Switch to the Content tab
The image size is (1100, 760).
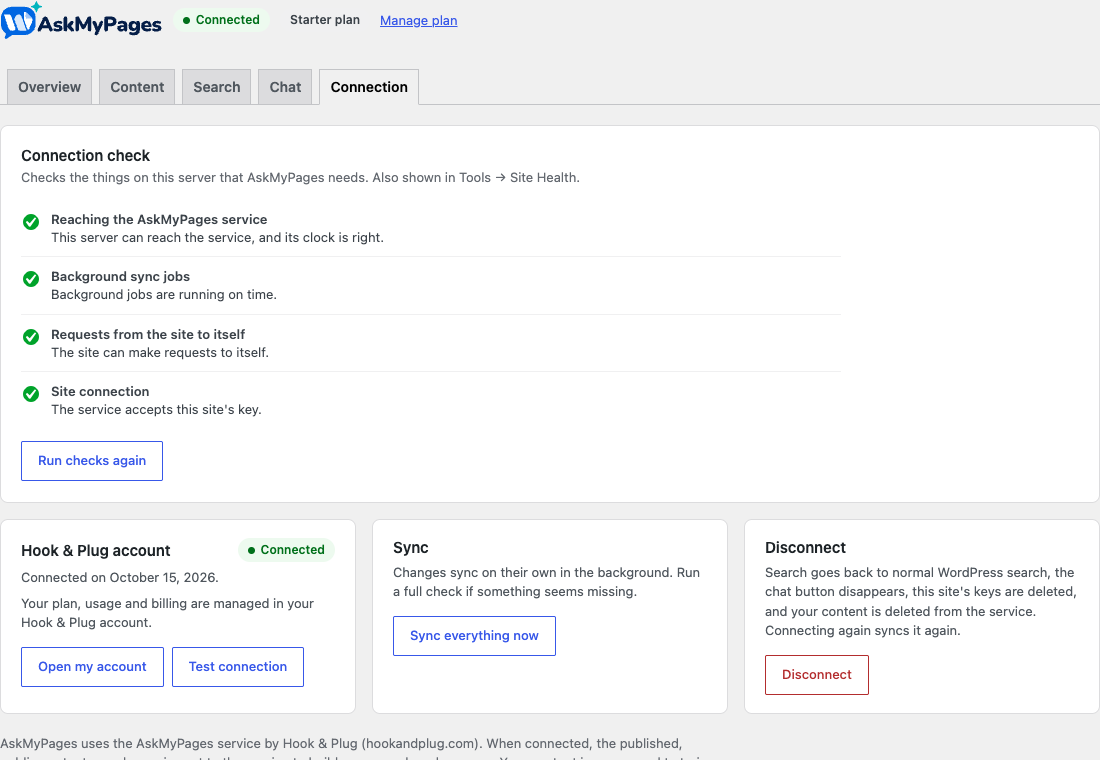(x=137, y=87)
